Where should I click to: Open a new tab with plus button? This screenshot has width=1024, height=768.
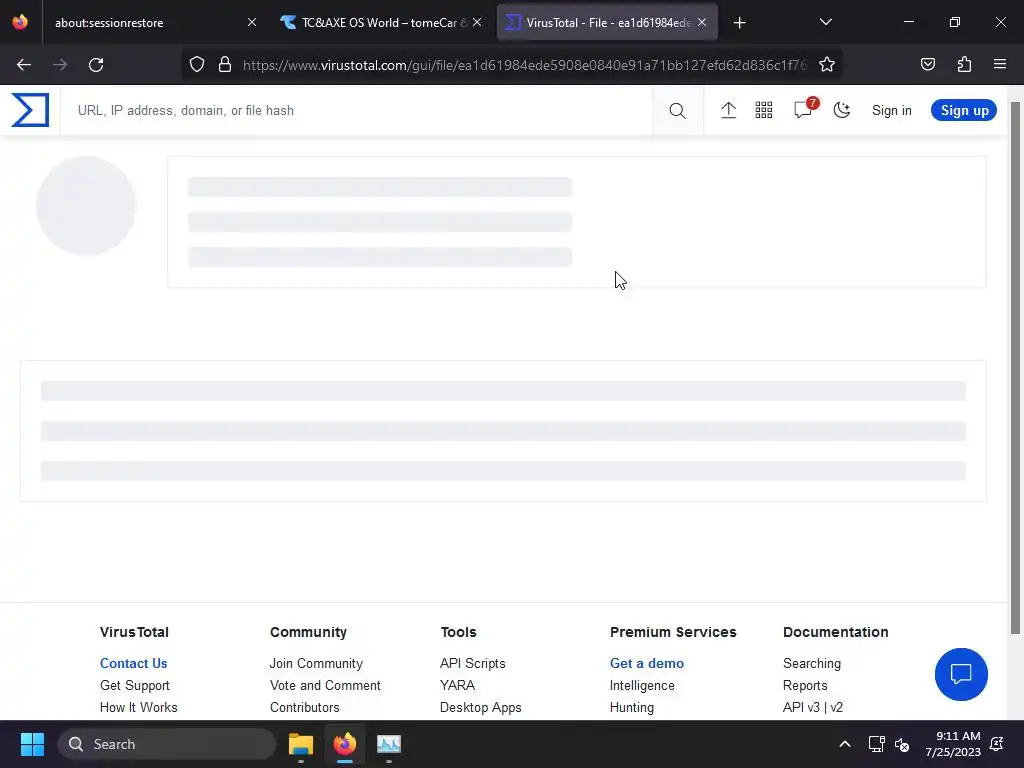pyautogui.click(x=739, y=23)
